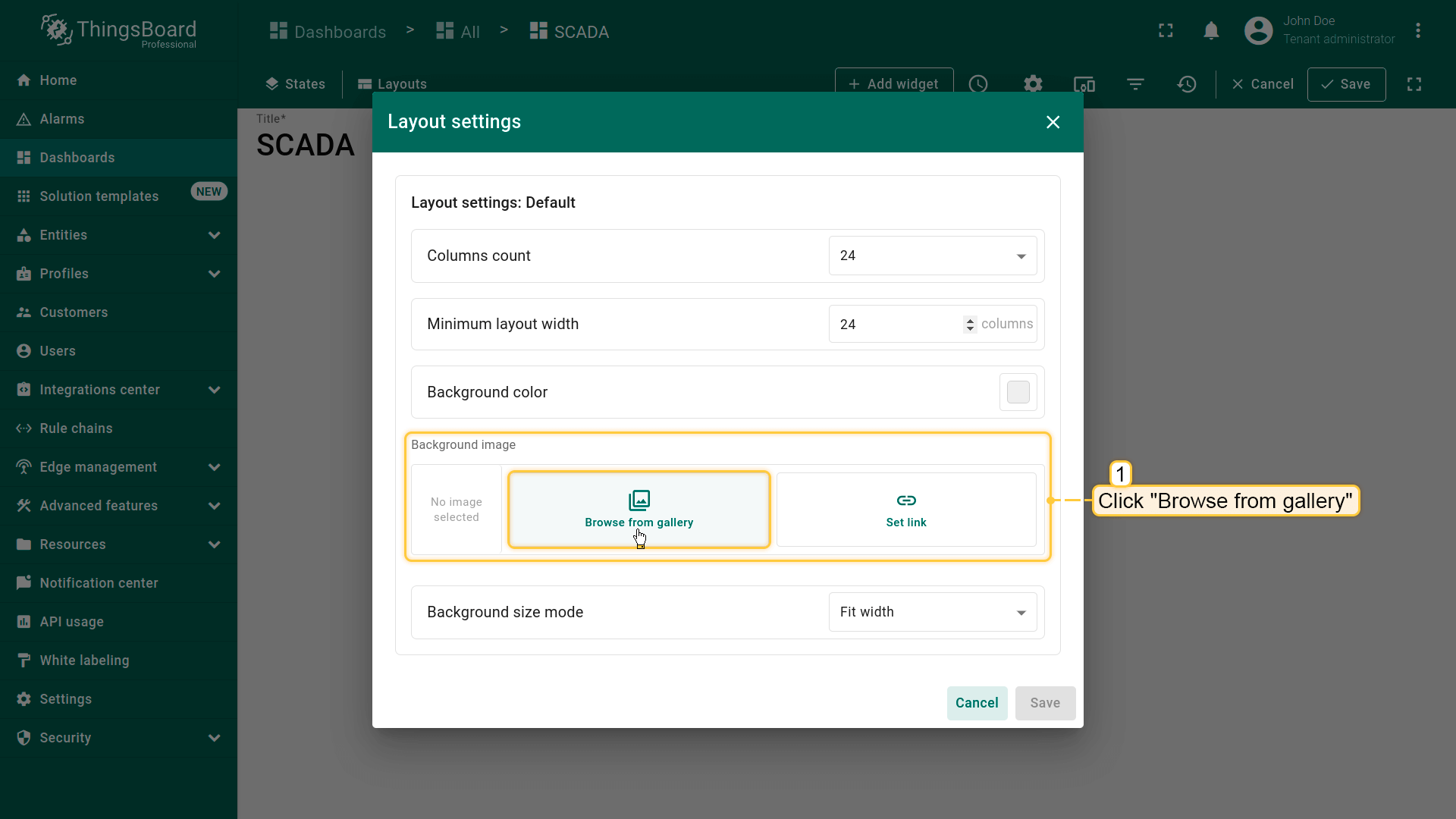The height and width of the screenshot is (819, 1456).
Task: Click the Add widget button
Action: [x=893, y=84]
